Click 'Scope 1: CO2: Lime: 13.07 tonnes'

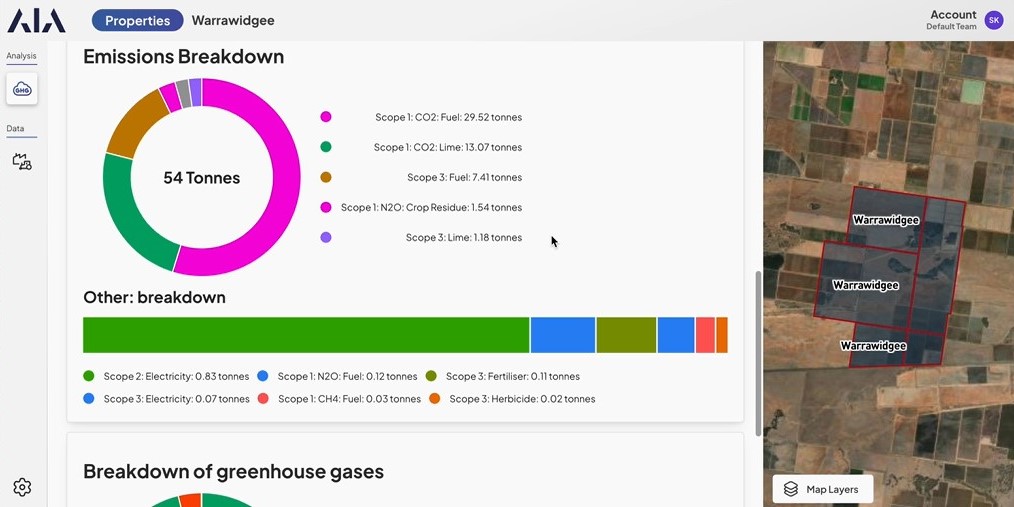[x=448, y=147]
